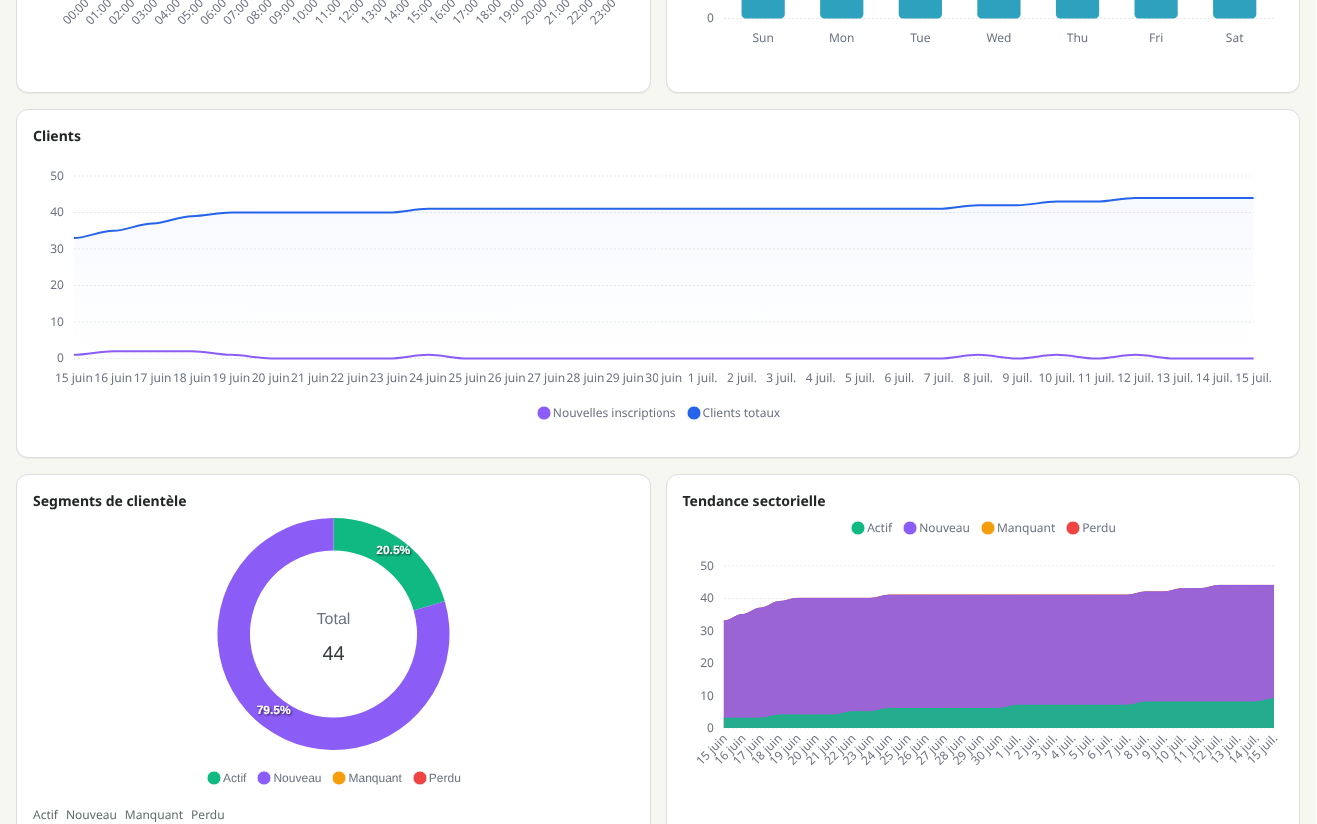Toggle Actif in Tendance sectorielle legend
The image size is (1317, 824).
[871, 528]
